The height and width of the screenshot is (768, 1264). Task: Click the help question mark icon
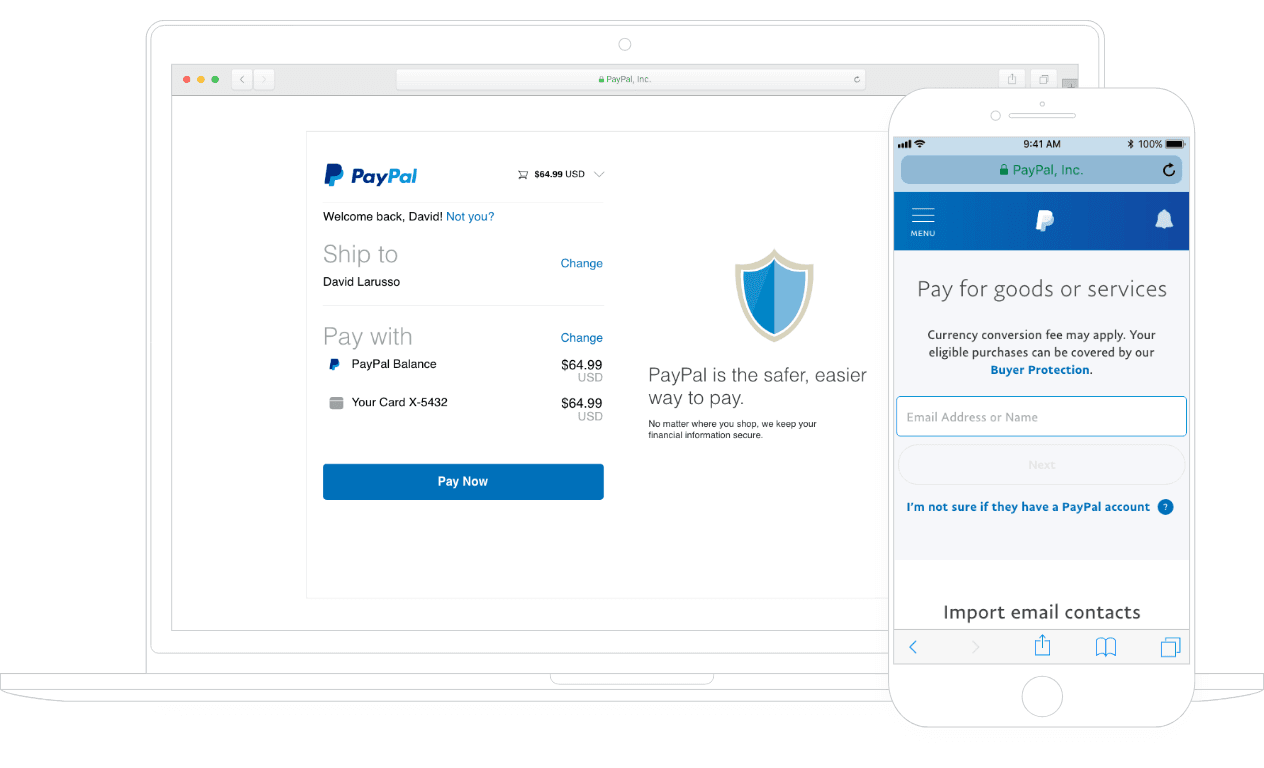(x=1165, y=507)
